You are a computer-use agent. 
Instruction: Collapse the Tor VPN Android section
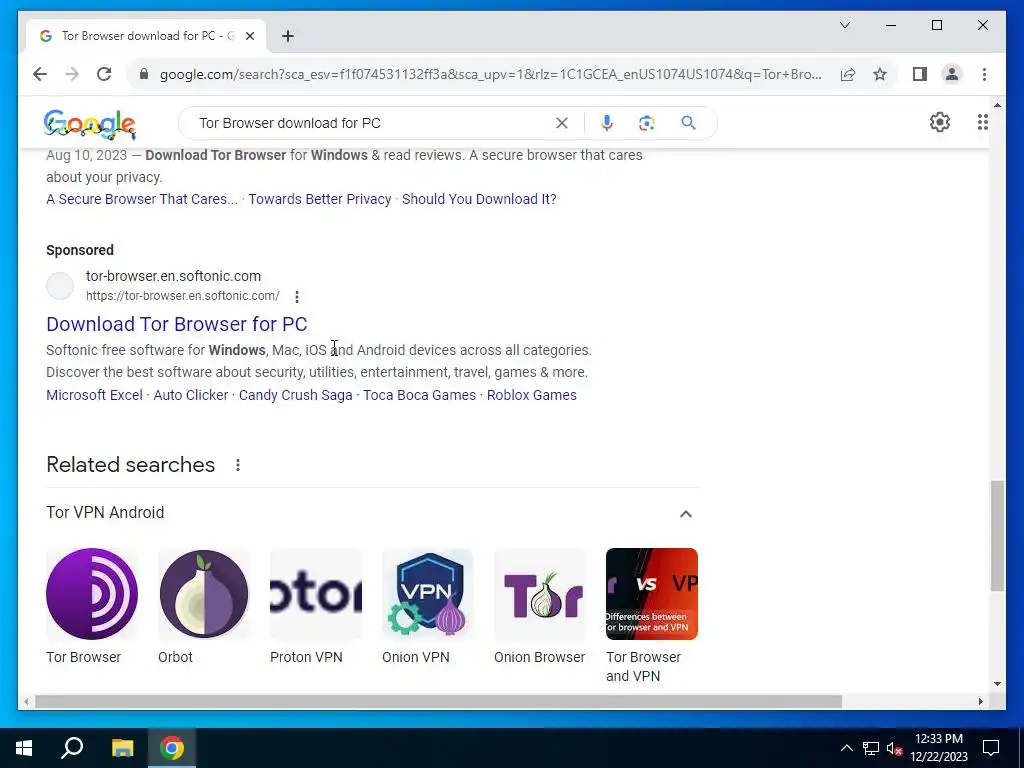point(686,514)
